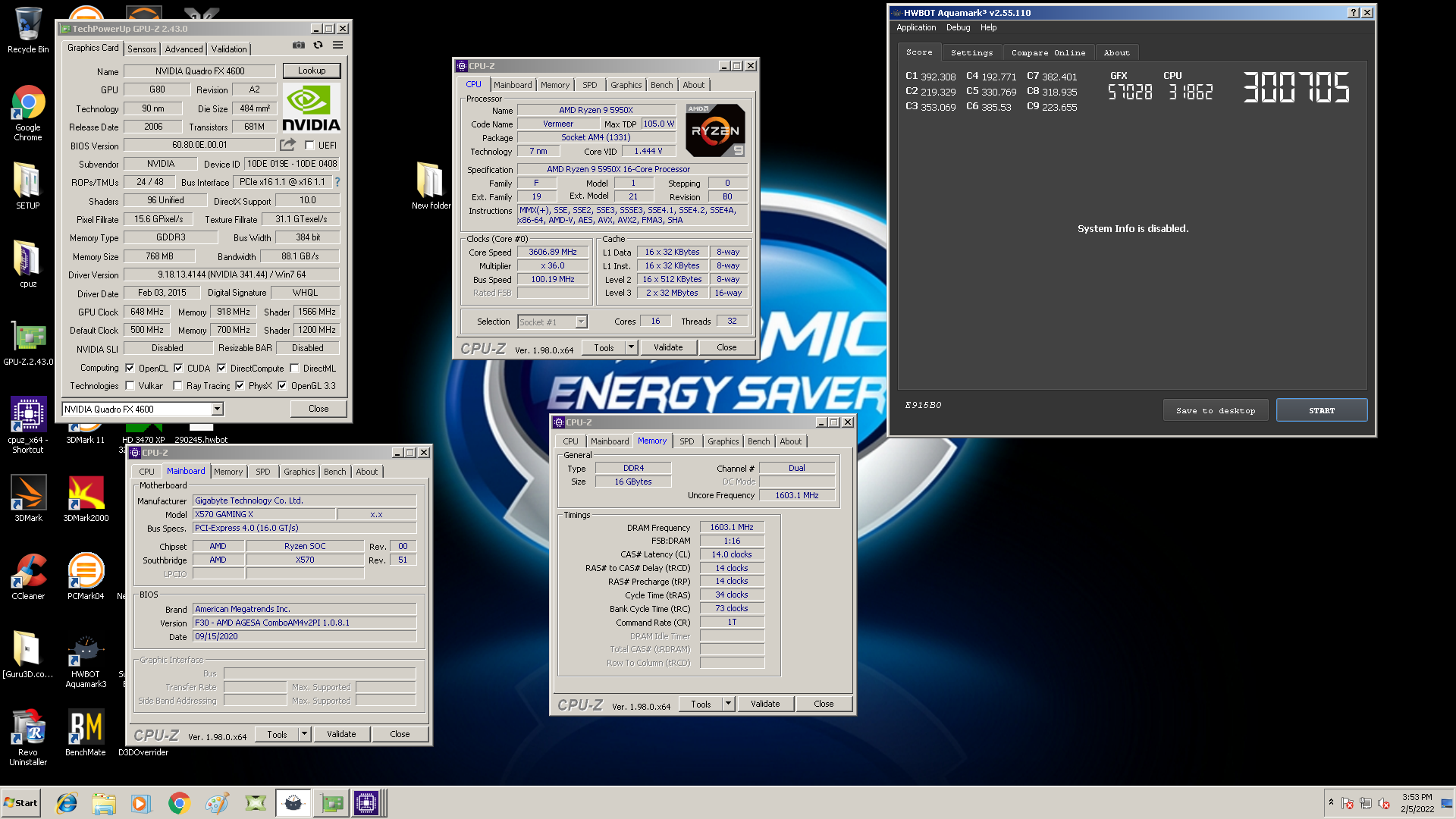Open the Bench tab in CPU-Z CPU window

661,85
